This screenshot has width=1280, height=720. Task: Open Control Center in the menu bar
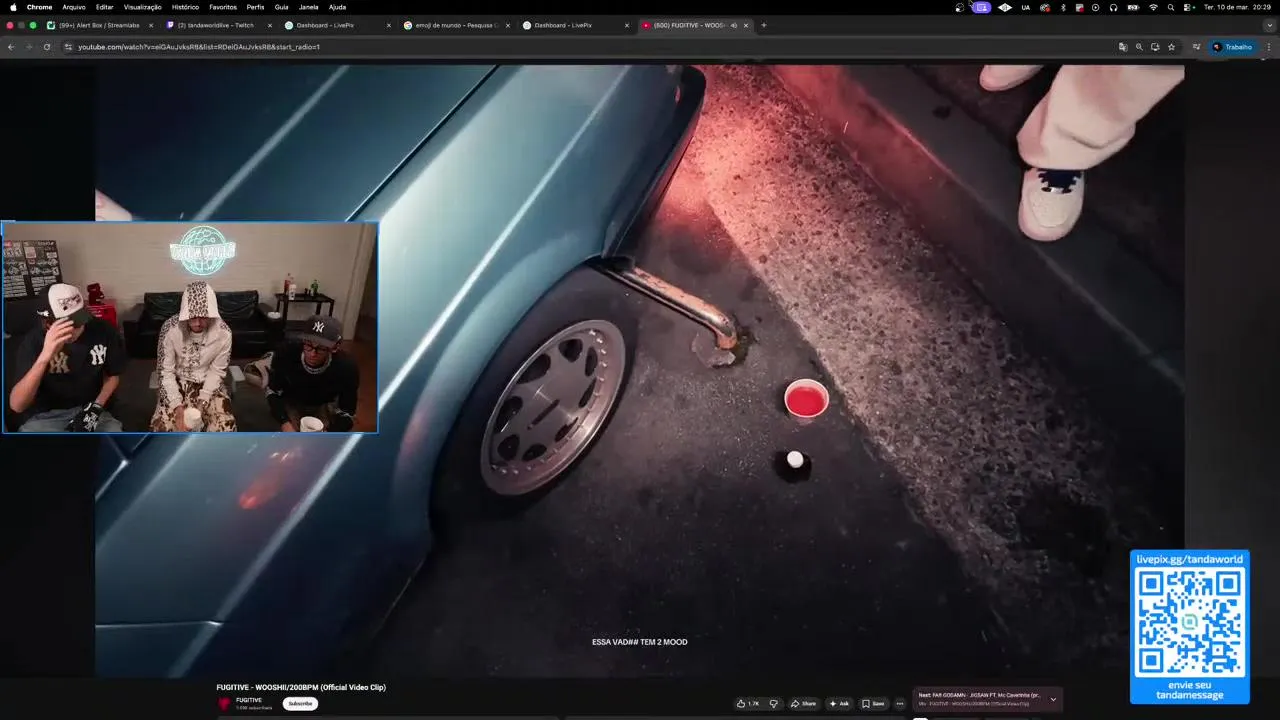pyautogui.click(x=1188, y=7)
